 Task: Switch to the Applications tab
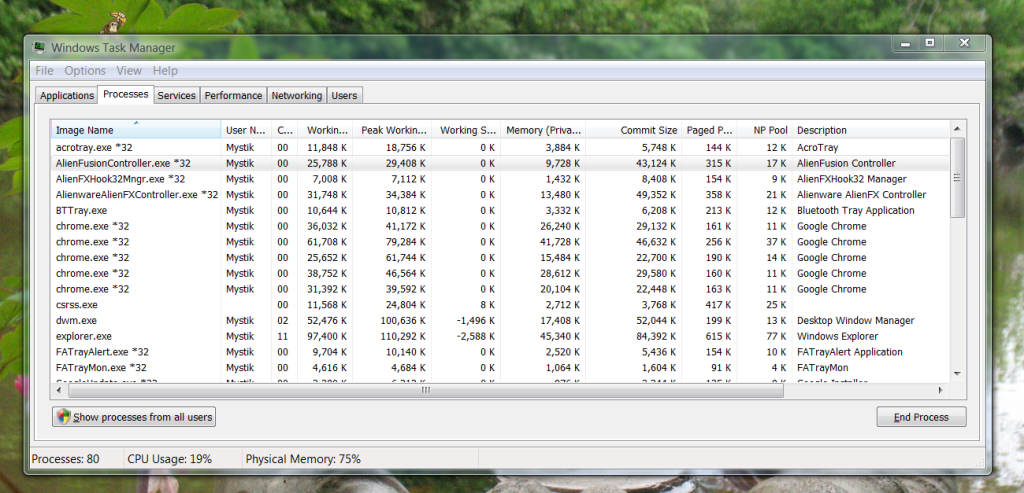[67, 95]
